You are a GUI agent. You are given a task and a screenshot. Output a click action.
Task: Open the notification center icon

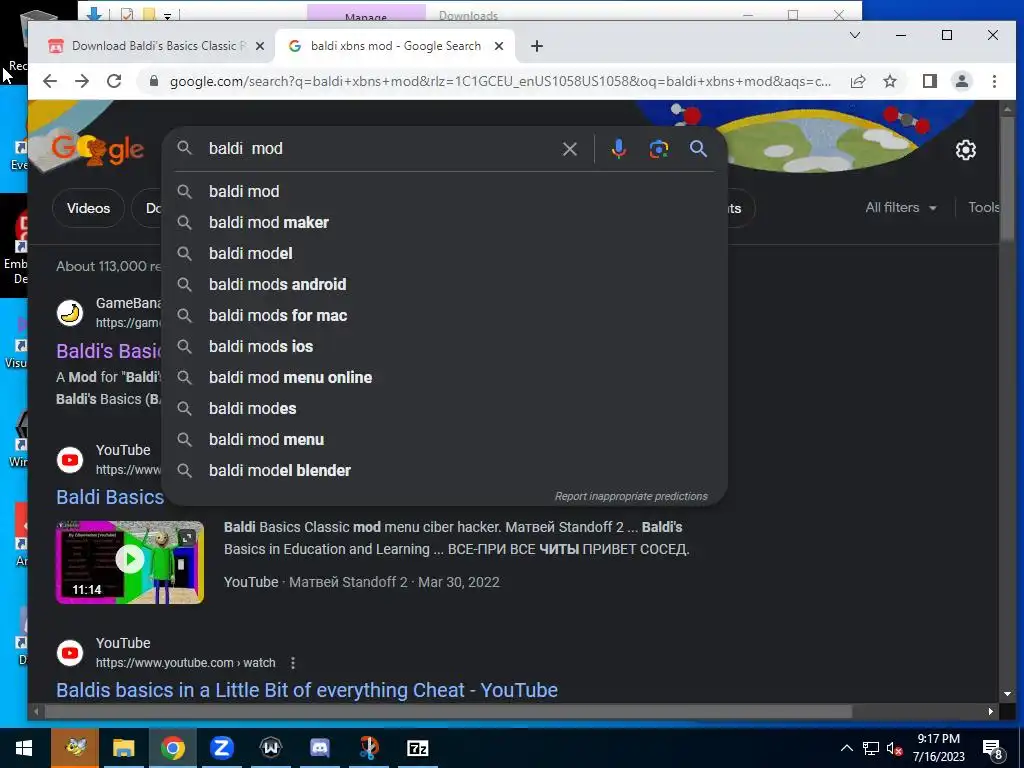point(992,749)
